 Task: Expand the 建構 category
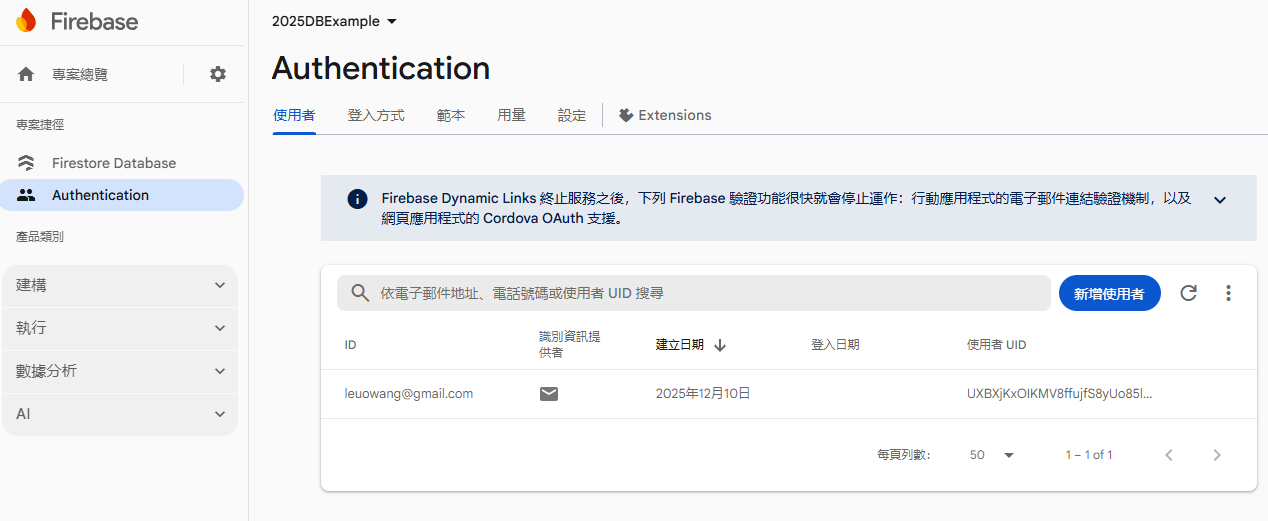pyautogui.click(x=121, y=285)
